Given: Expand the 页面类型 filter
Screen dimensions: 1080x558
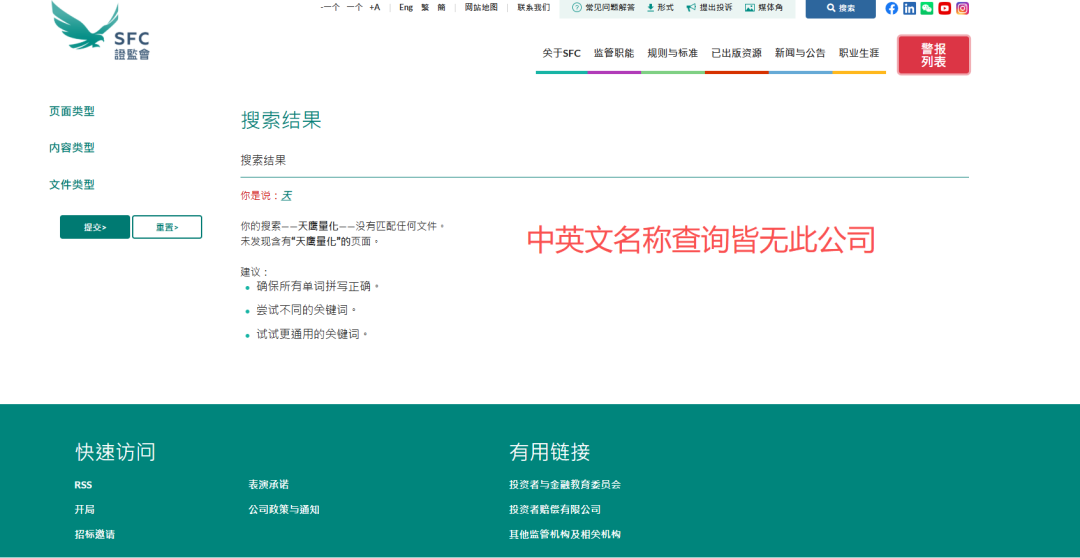Looking at the screenshot, I should [x=72, y=111].
